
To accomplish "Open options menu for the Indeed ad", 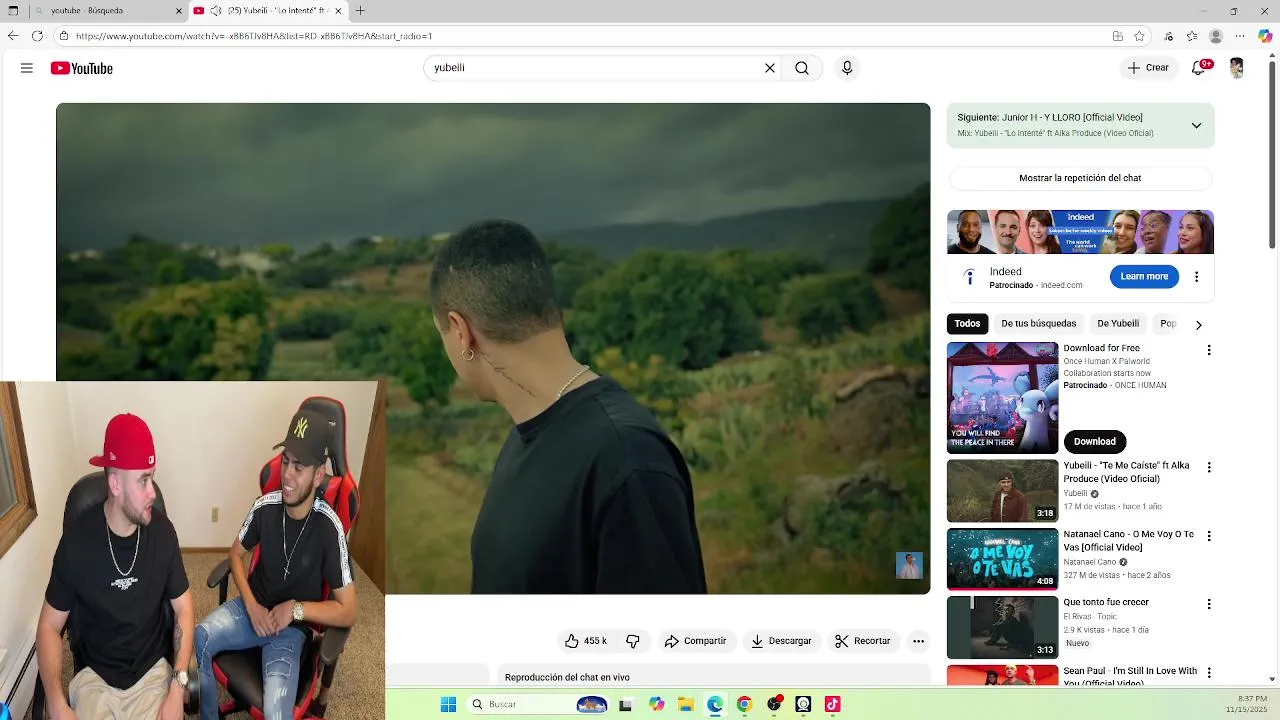I will tap(1196, 277).
